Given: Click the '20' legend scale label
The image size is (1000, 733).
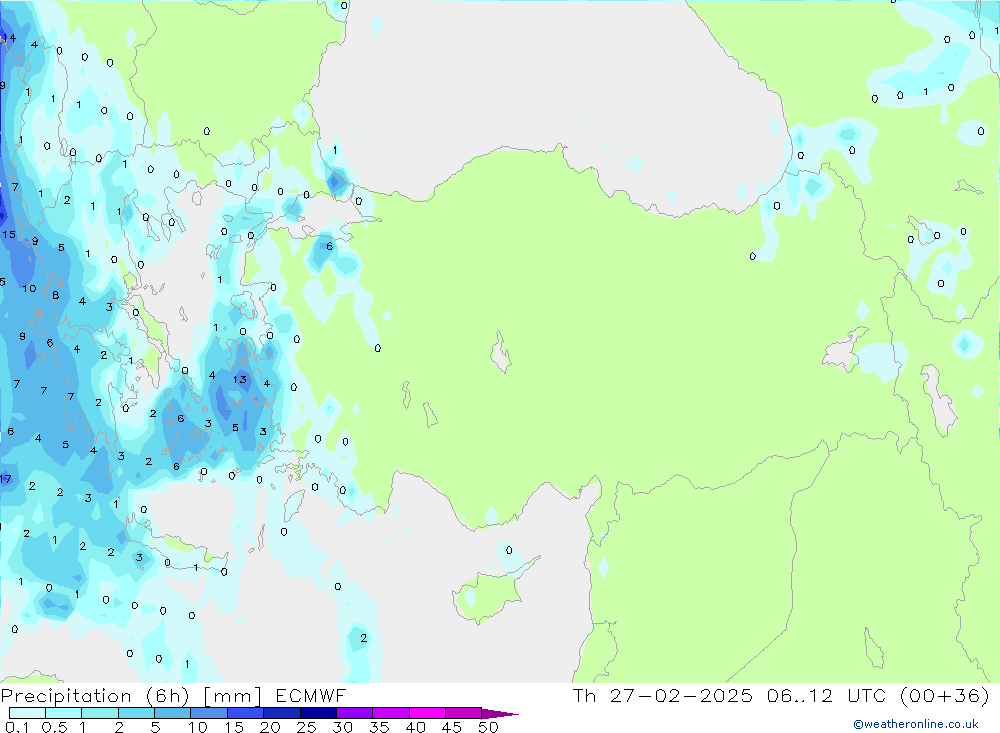Looking at the screenshot, I should point(270,727).
